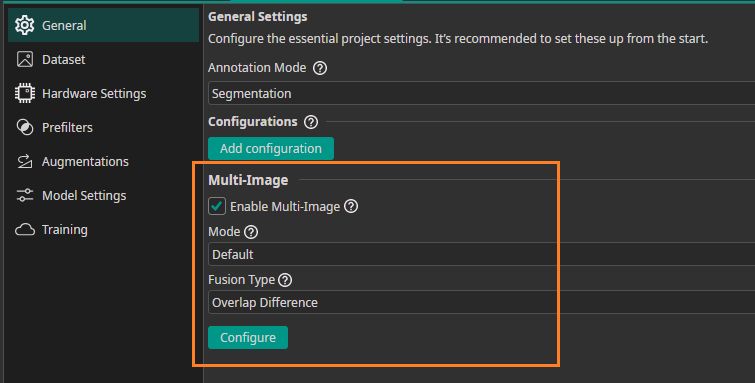Open Fusion Type dropdown showing Overlap Difference
Viewport: 755px width, 383px height.
pyautogui.click(x=482, y=302)
